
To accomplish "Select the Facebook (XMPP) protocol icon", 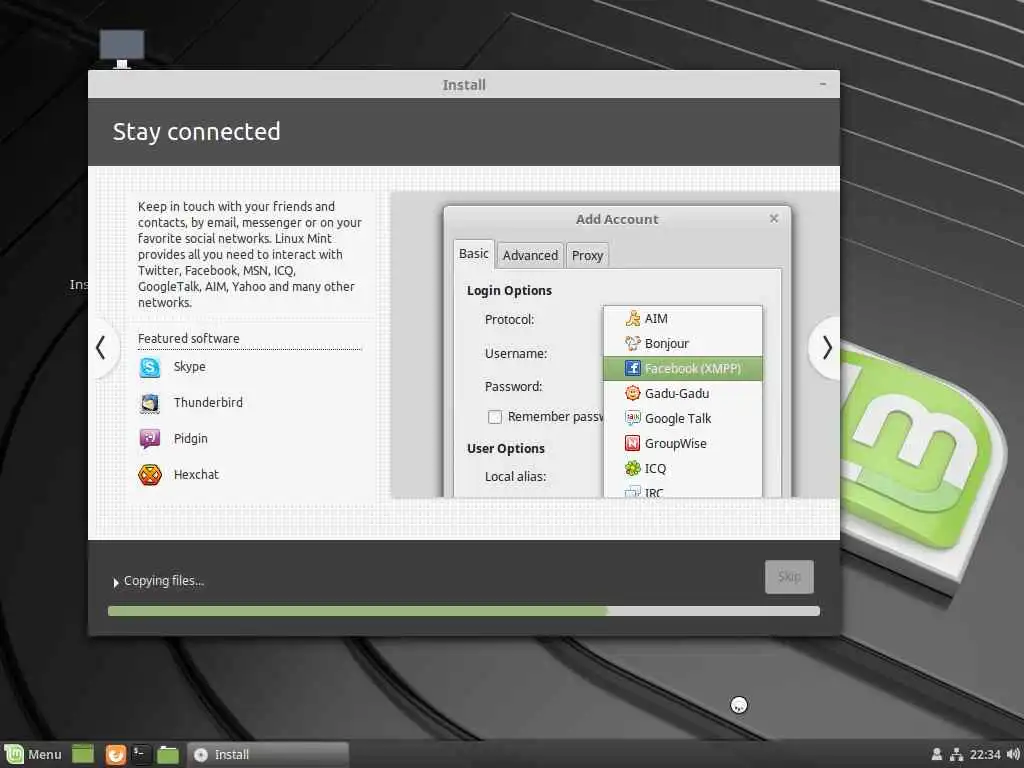I will click(632, 368).
